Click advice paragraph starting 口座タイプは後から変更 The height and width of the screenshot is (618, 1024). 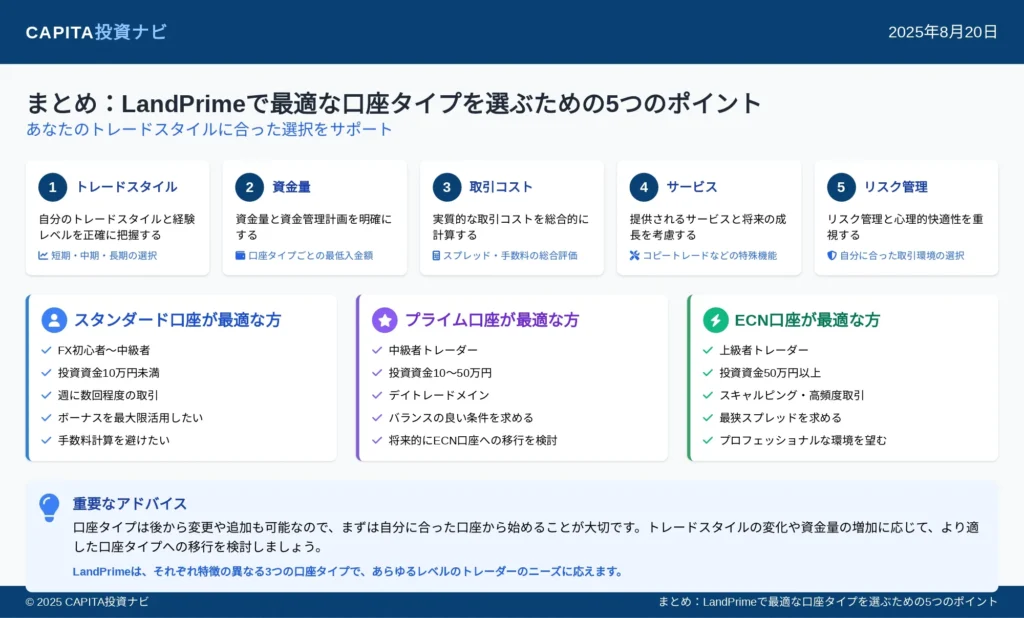click(526, 537)
